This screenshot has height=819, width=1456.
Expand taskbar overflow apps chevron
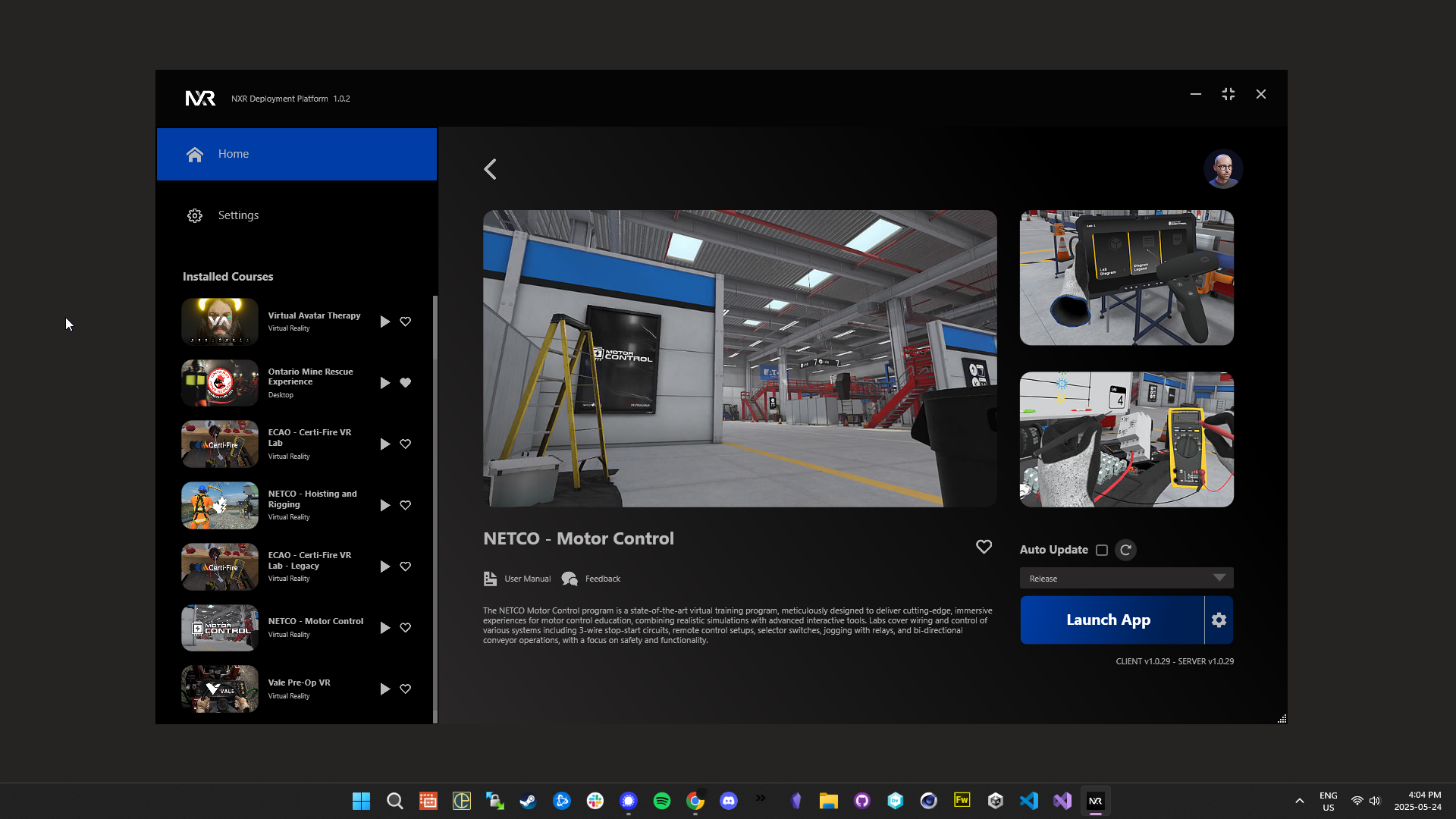[x=761, y=798]
